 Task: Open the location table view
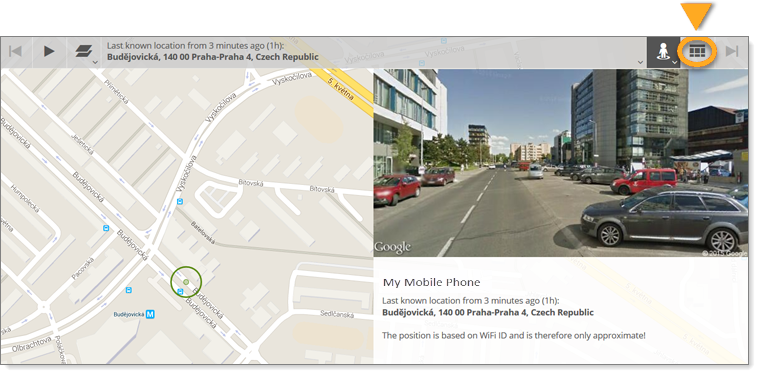pos(697,52)
